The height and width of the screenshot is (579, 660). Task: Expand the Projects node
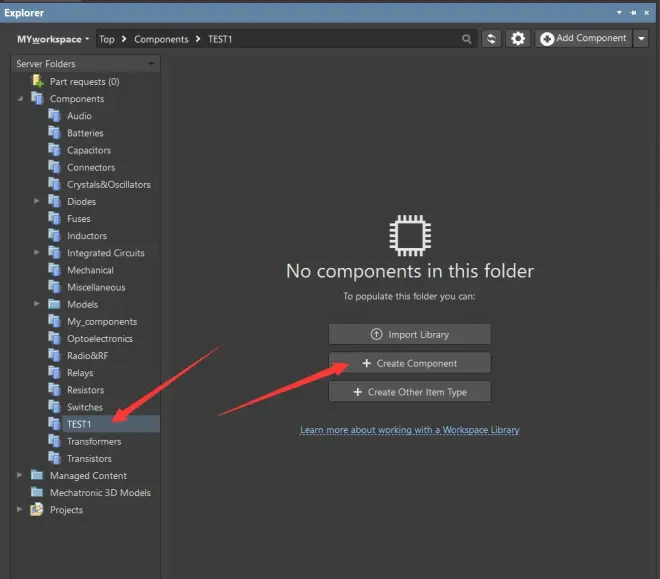[x=19, y=509]
